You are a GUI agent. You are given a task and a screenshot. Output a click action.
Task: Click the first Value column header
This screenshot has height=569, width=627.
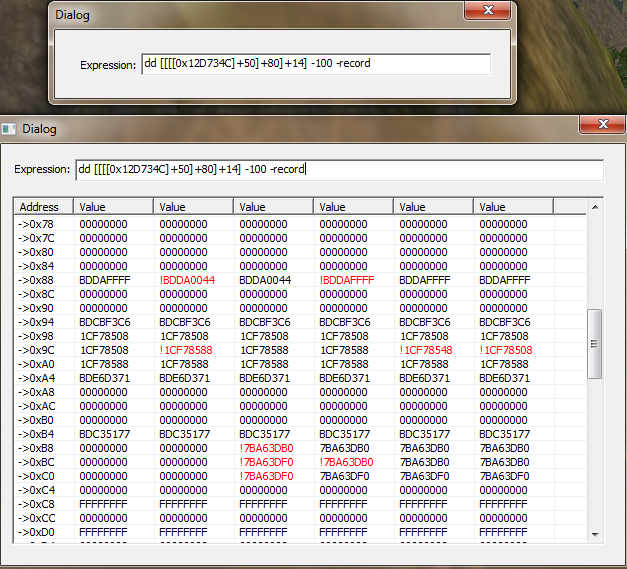113,207
